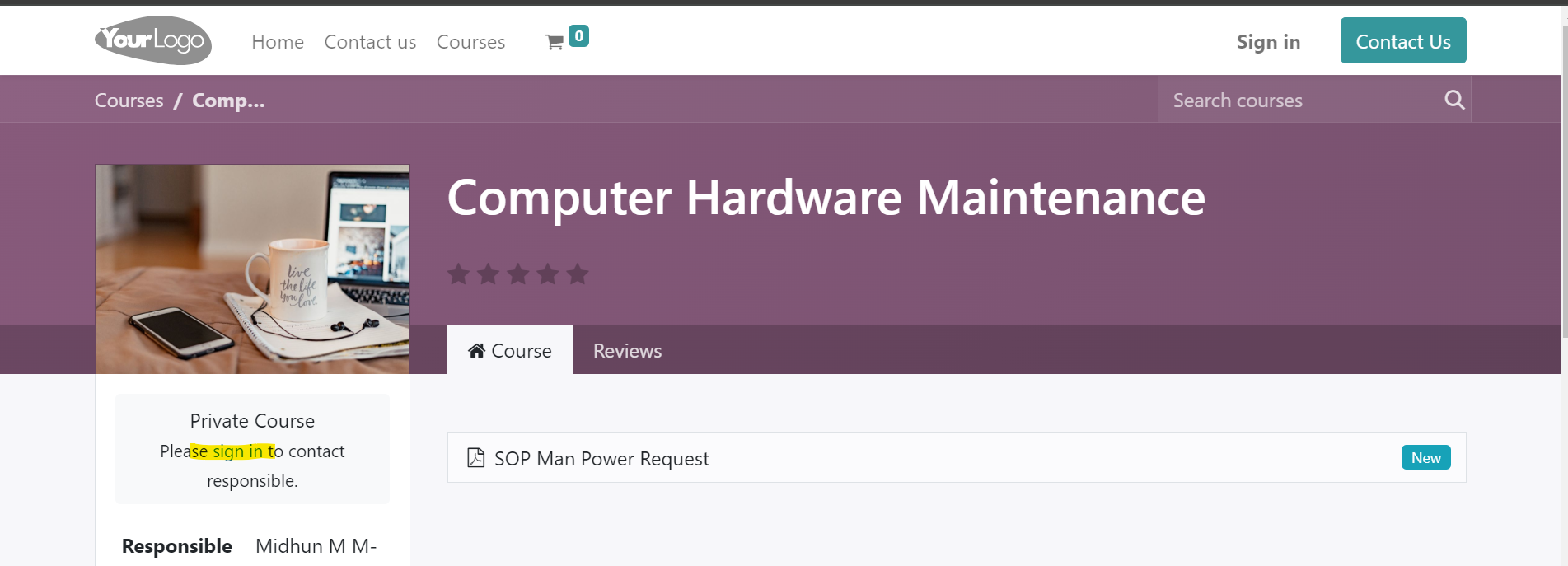Screen dimensions: 1568x566
Task: Click the home icon on Course tab
Action: click(476, 350)
